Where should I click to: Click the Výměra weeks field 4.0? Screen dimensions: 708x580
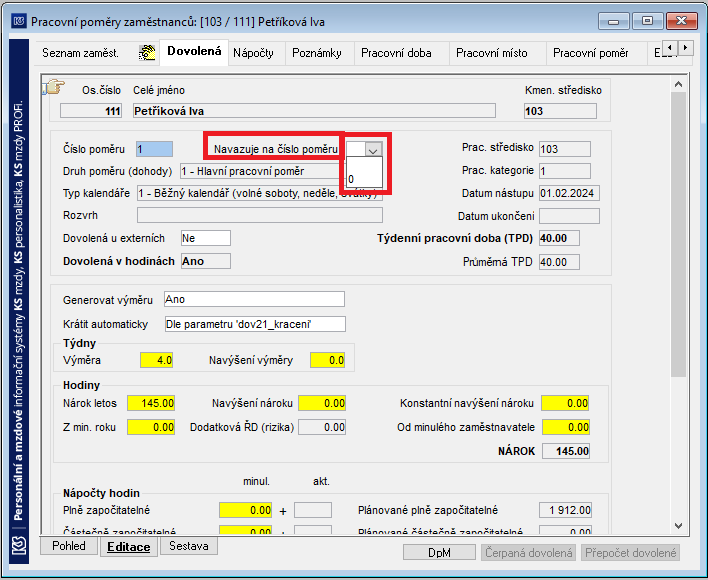pos(156,360)
